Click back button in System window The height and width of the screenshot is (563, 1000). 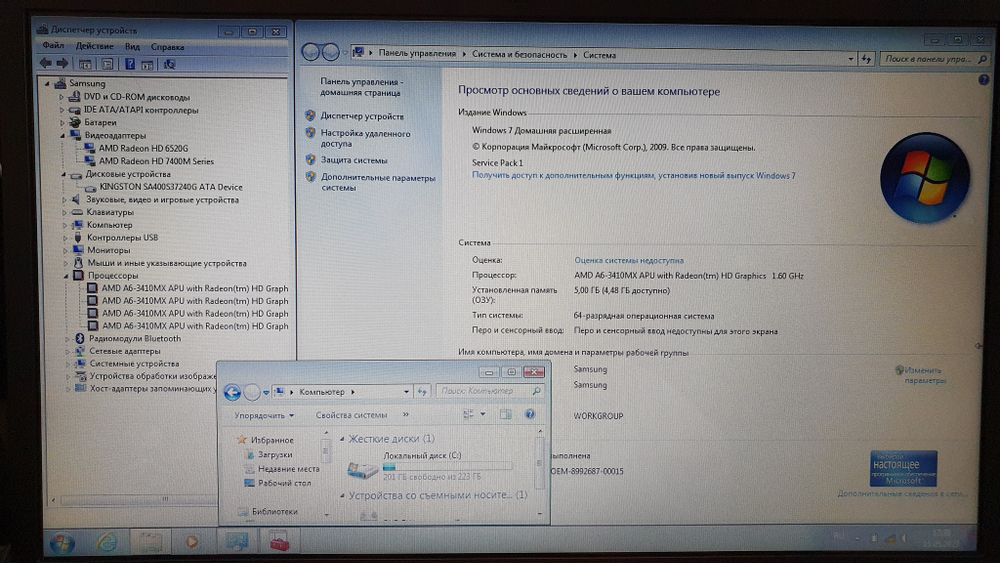[311, 52]
